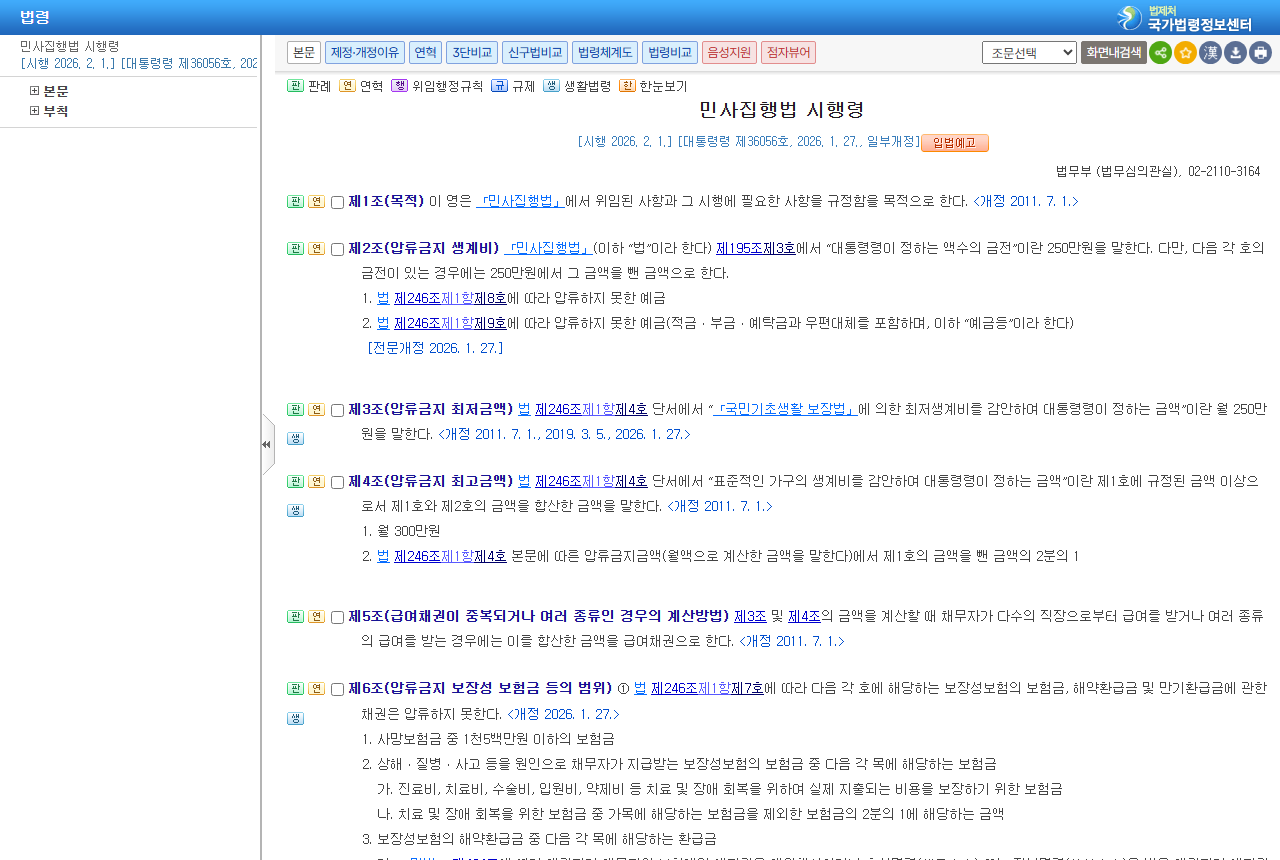Open 연혁 icon for 제6조
The width and height of the screenshot is (1280, 860).
click(x=316, y=688)
